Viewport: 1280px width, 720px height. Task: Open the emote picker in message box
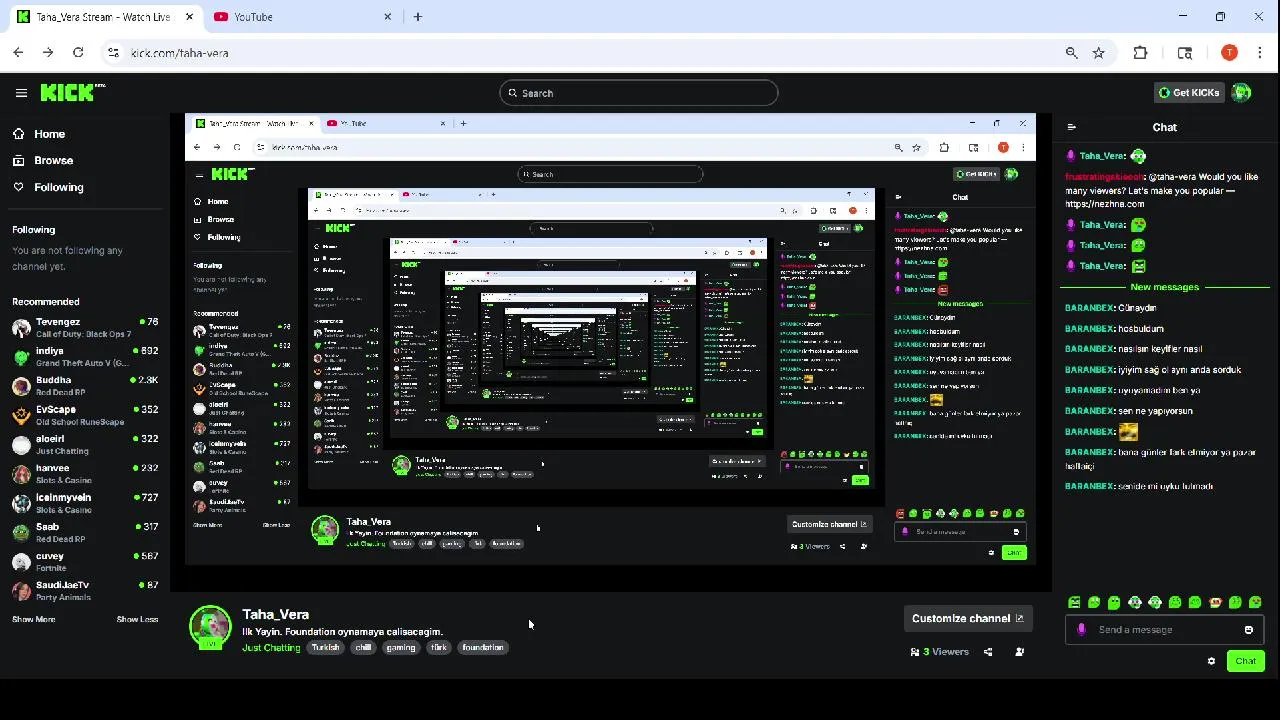point(1248,630)
